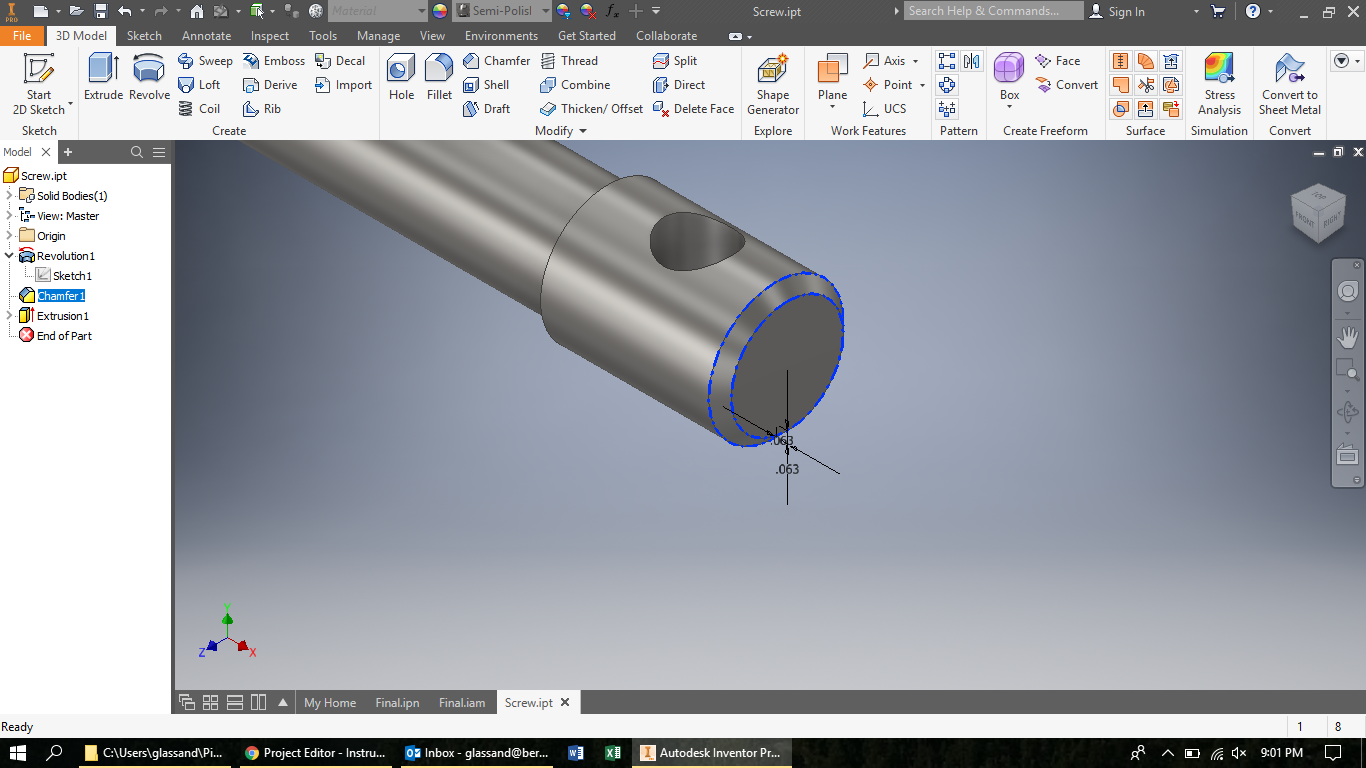The width and height of the screenshot is (1366, 768).
Task: Create a freeform Box
Action: click(1009, 78)
